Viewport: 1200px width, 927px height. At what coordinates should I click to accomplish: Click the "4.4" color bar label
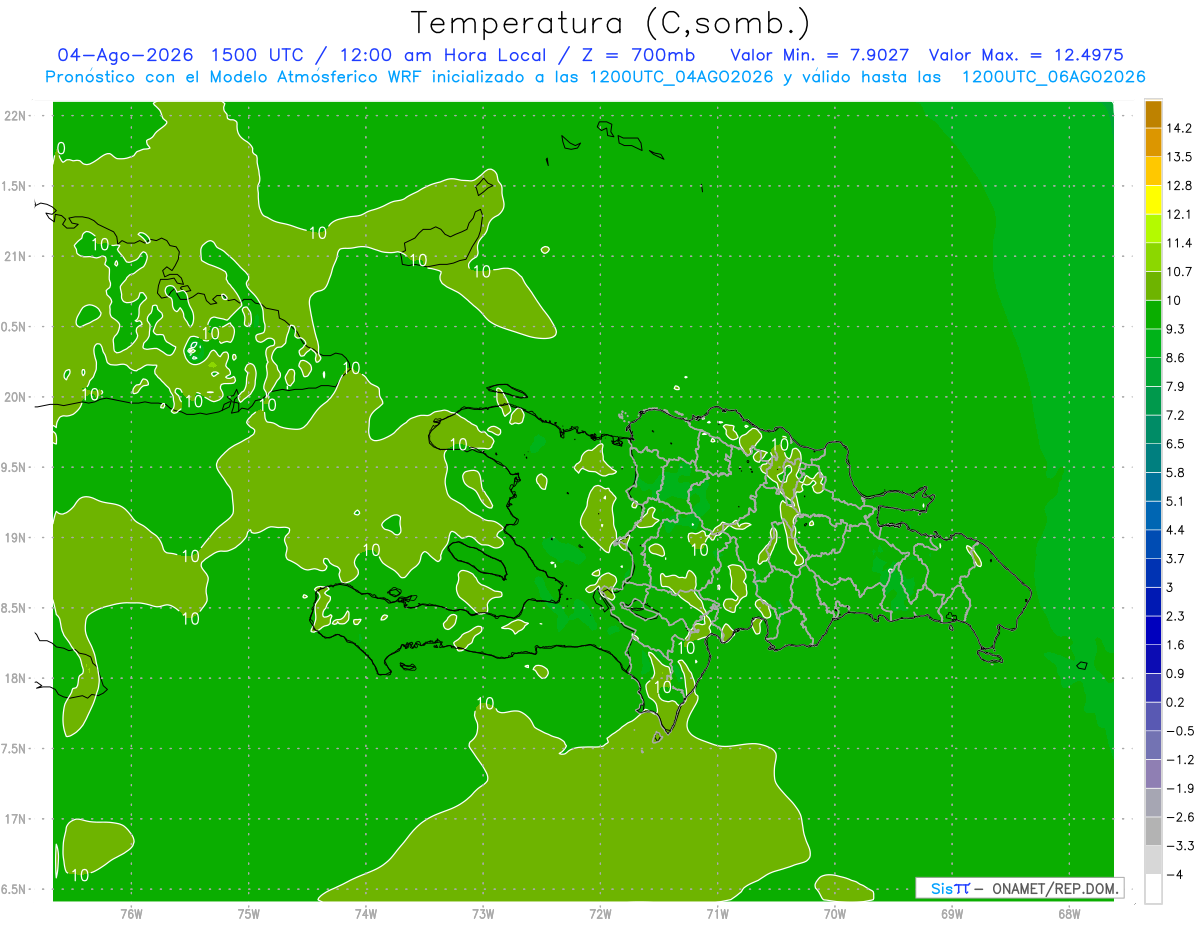tap(1176, 530)
